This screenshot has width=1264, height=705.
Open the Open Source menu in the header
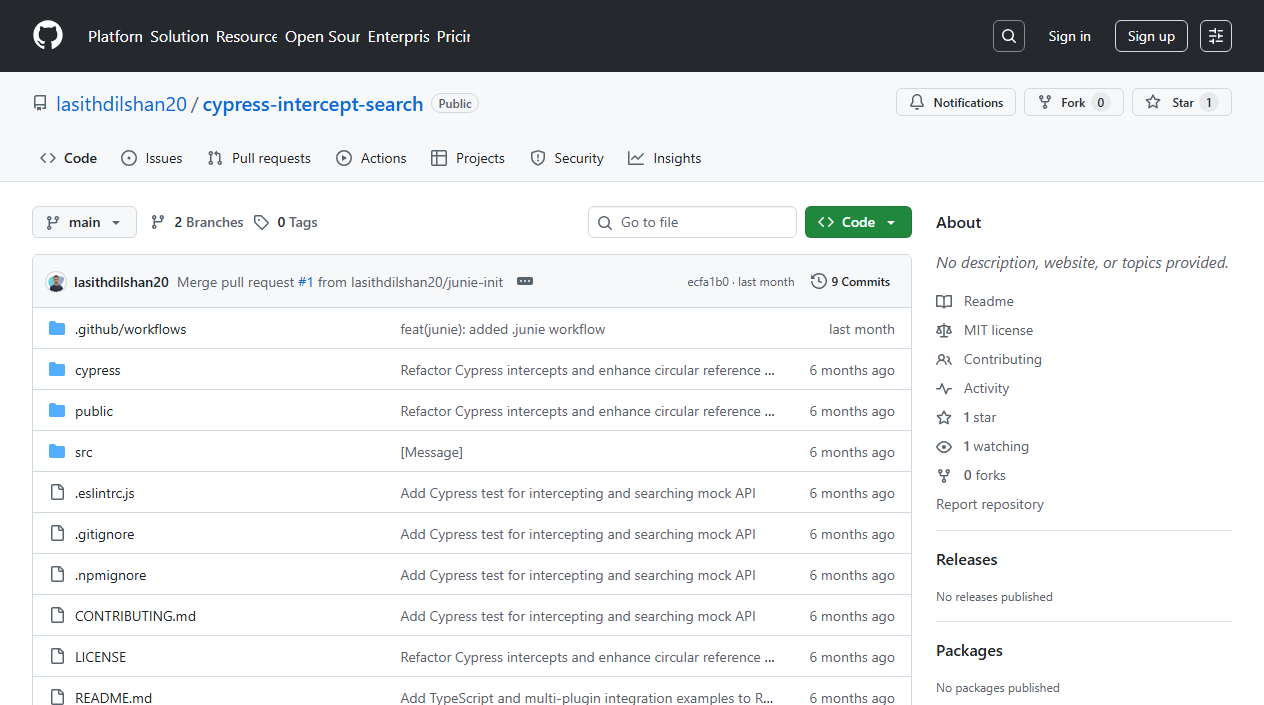tap(322, 36)
